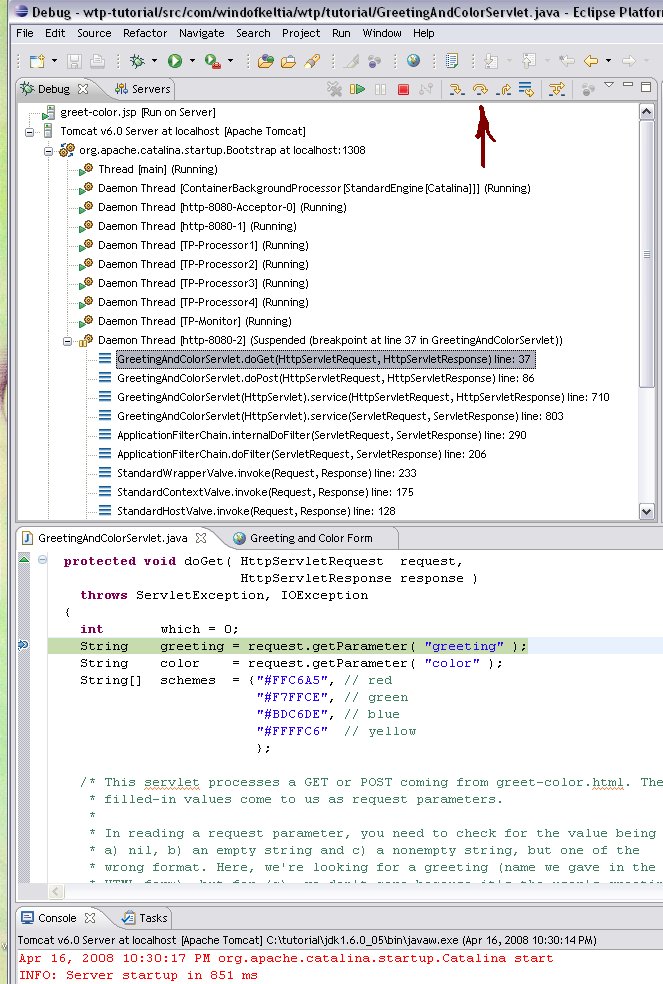The width and height of the screenshot is (663, 984).
Task: Switch to the Tasks view tab
Action: pyautogui.click(x=144, y=918)
